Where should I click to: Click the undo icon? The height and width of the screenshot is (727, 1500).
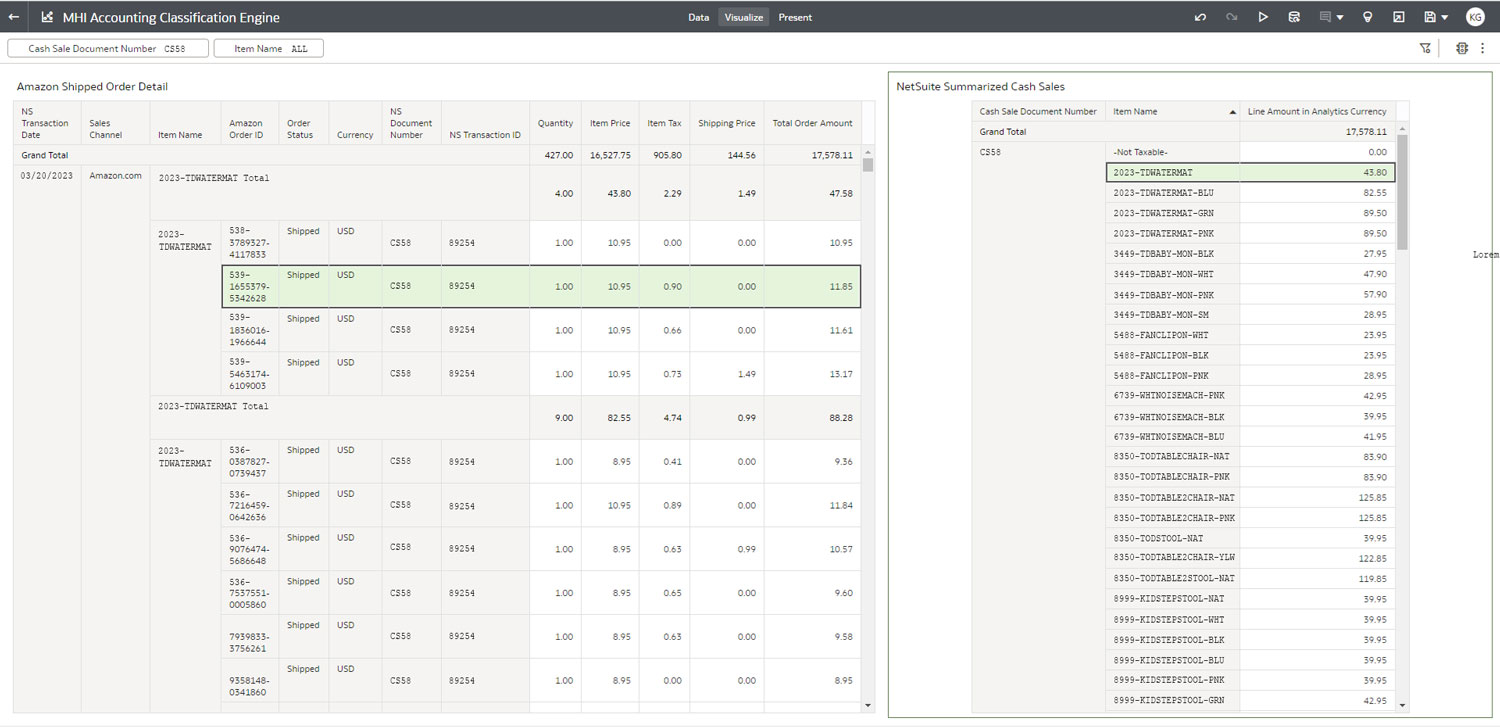tap(1200, 17)
